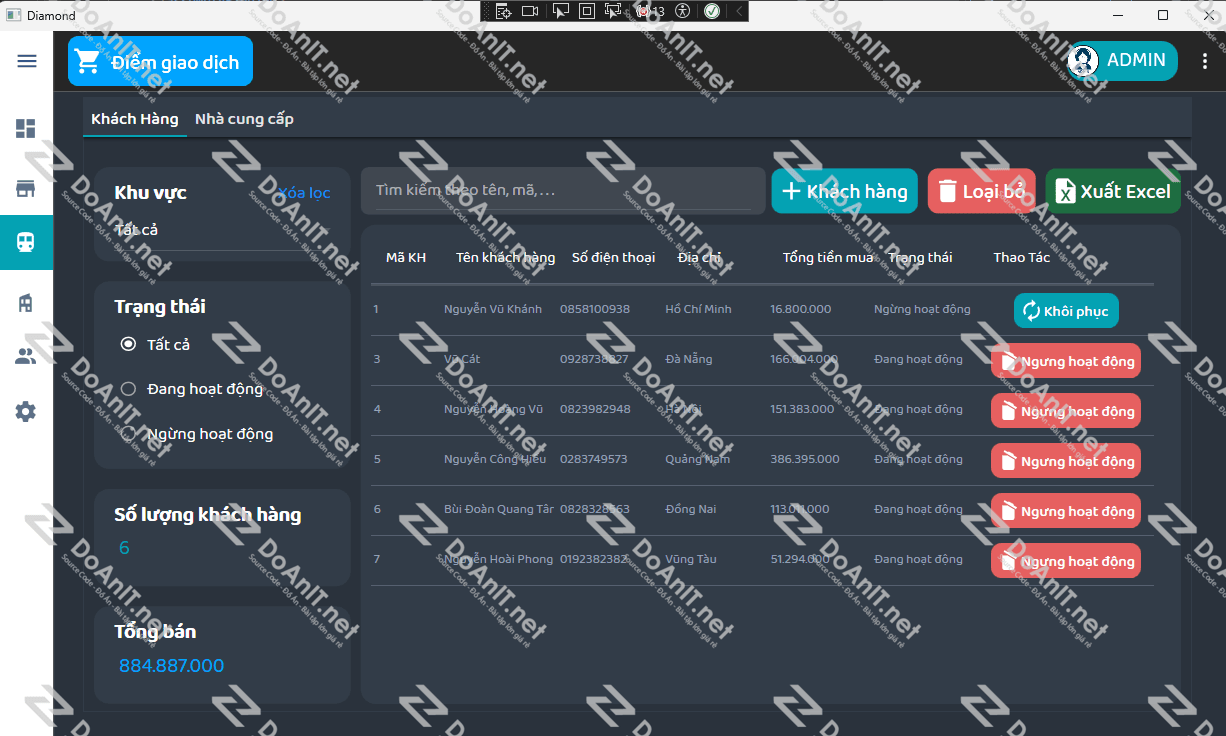
Task: Select the store icon in sidebar
Action: pos(26,189)
